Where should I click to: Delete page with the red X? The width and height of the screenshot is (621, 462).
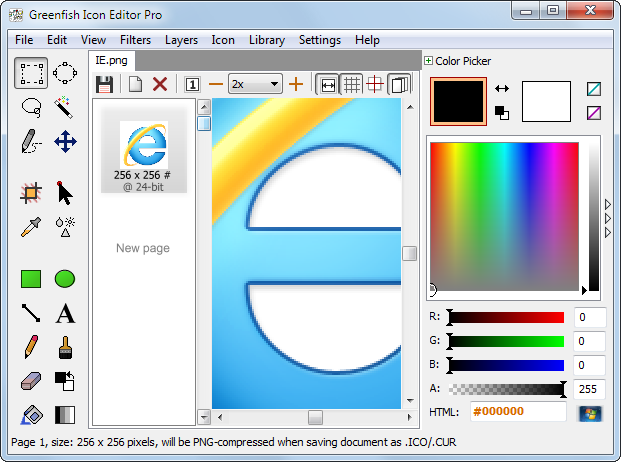point(160,84)
